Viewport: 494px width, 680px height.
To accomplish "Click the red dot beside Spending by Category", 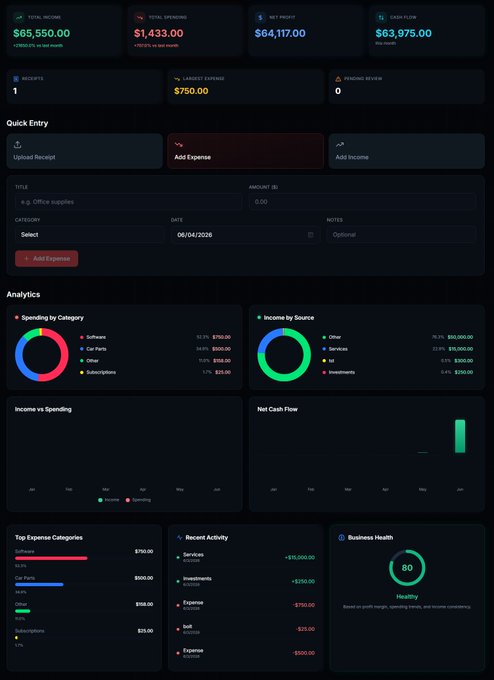I will [17, 317].
